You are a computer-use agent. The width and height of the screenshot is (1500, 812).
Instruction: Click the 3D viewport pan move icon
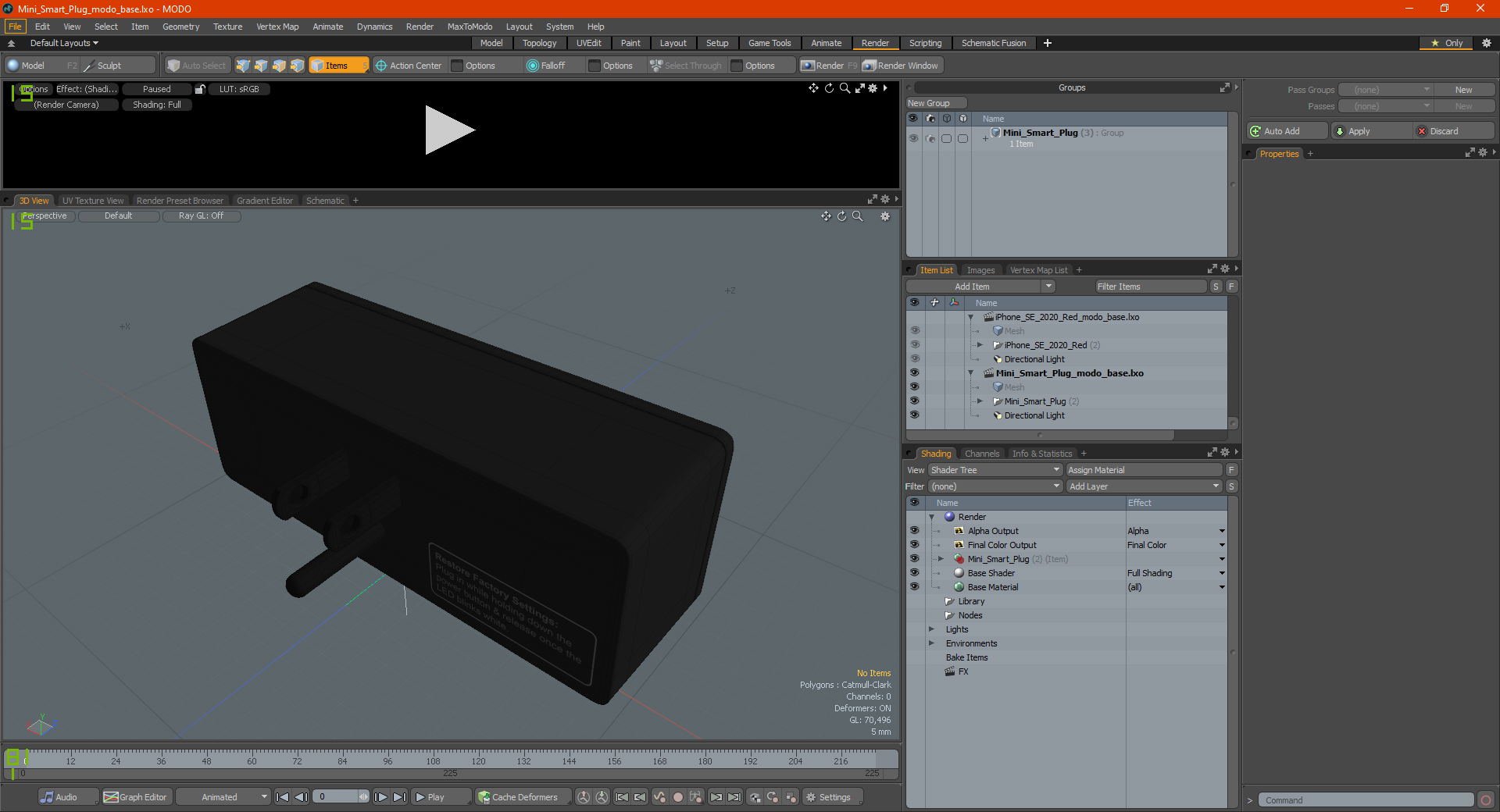pos(826,216)
